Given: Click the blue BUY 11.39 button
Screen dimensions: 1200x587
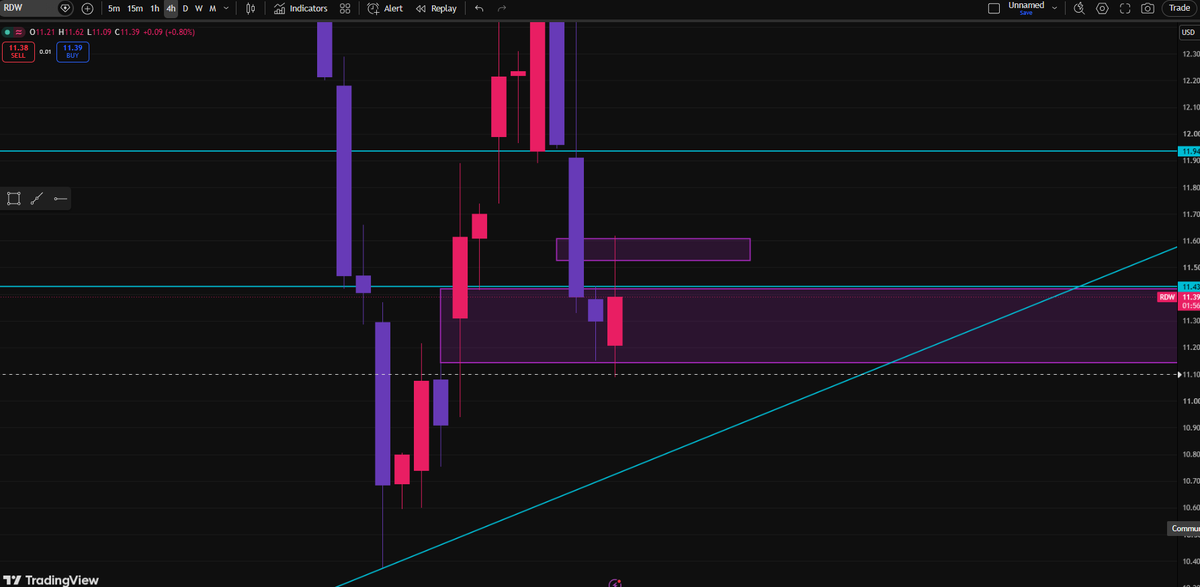Looking at the screenshot, I should pos(72,52).
